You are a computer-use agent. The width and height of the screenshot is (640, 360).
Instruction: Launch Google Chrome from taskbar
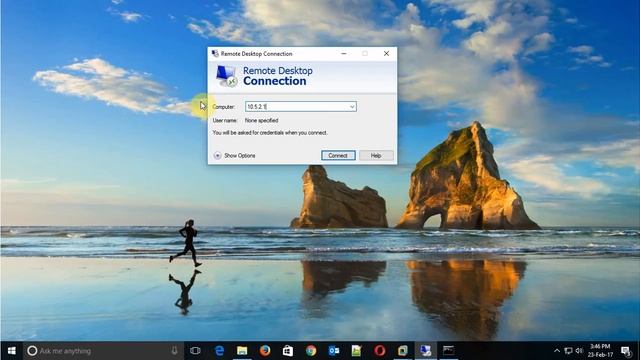[x=311, y=351]
